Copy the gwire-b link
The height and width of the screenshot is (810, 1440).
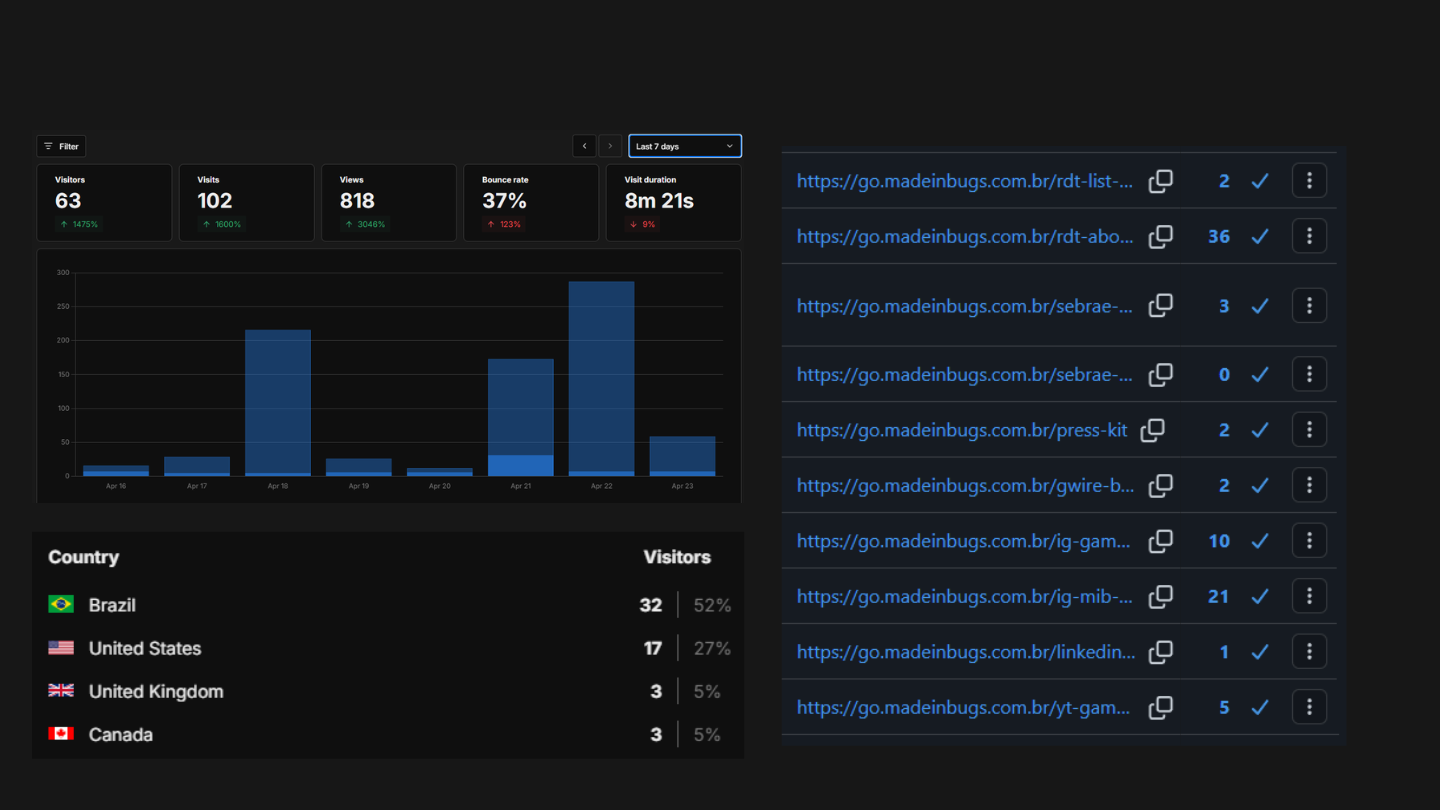click(1160, 486)
